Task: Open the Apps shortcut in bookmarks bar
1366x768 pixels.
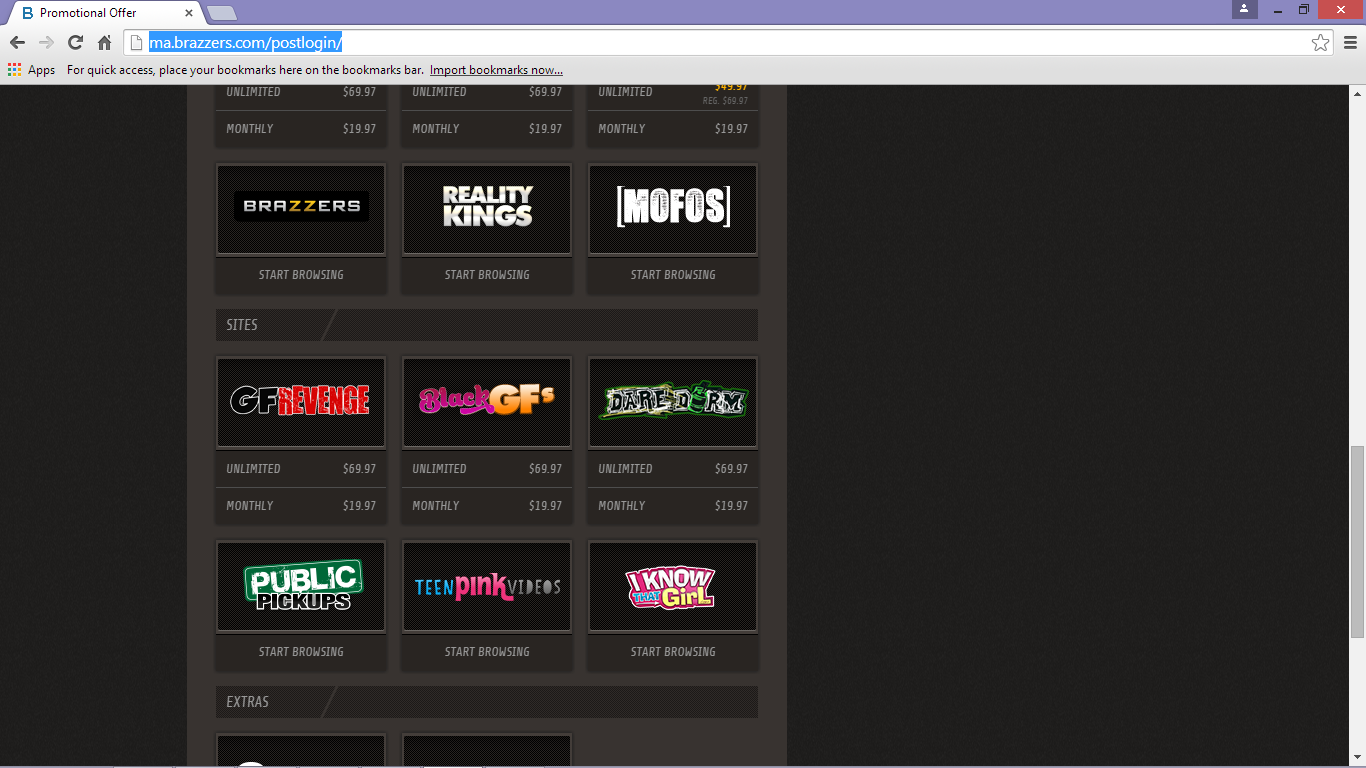Action: (x=32, y=70)
